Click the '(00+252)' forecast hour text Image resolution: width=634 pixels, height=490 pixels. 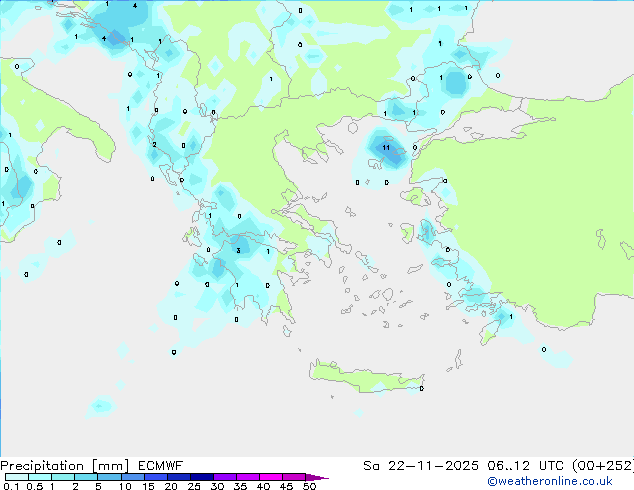[x=603, y=466]
